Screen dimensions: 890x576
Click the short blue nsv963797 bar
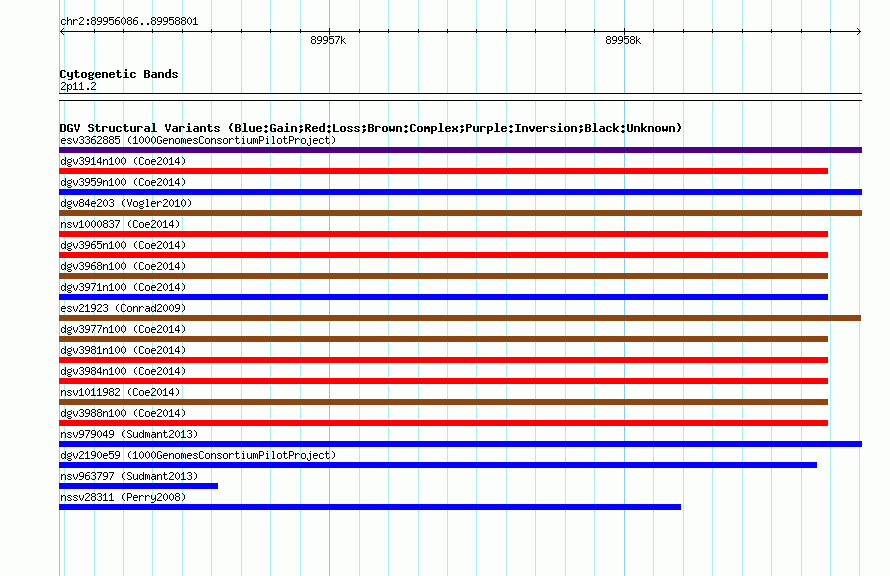coord(138,486)
